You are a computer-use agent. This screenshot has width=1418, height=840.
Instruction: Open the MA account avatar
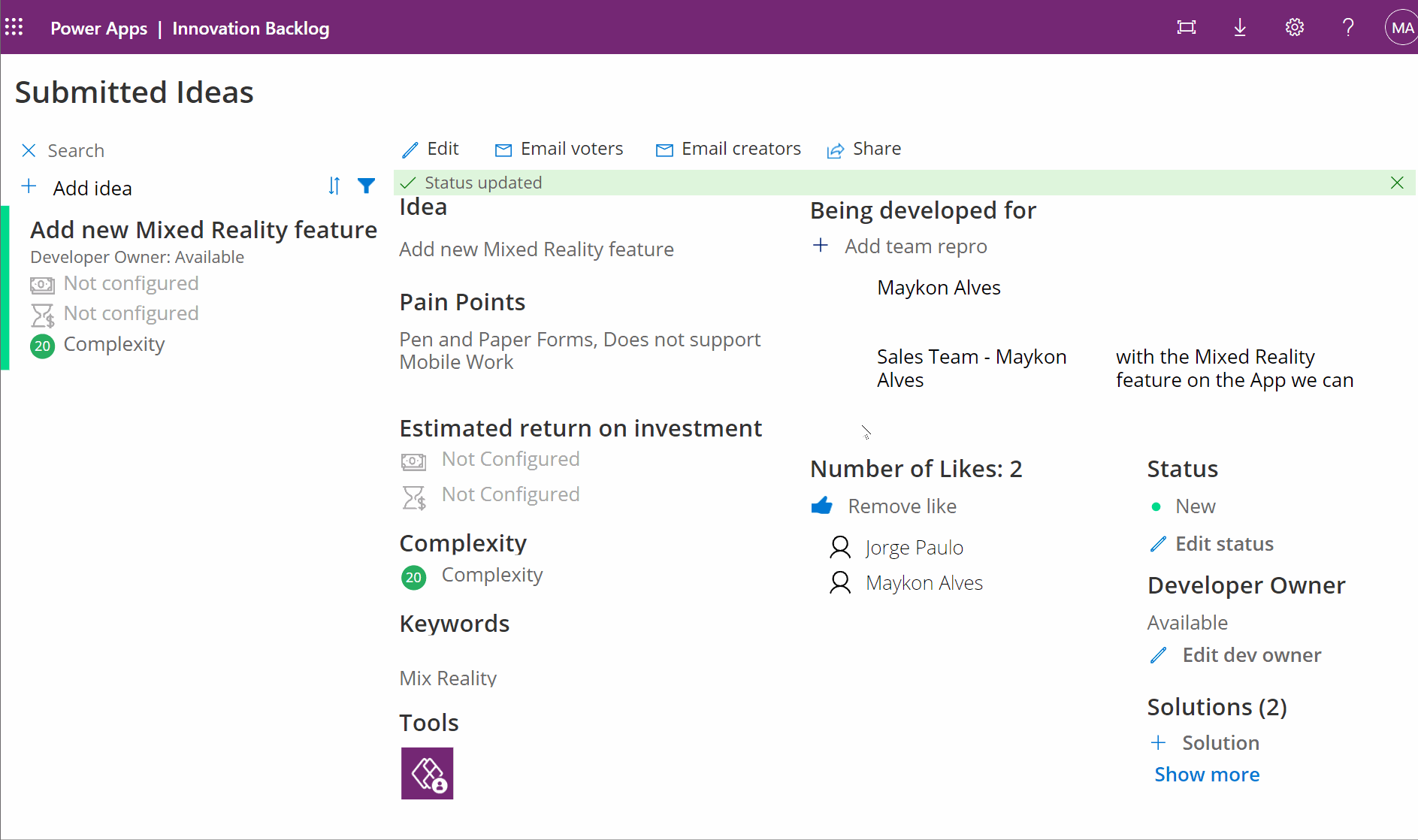pos(1401,27)
